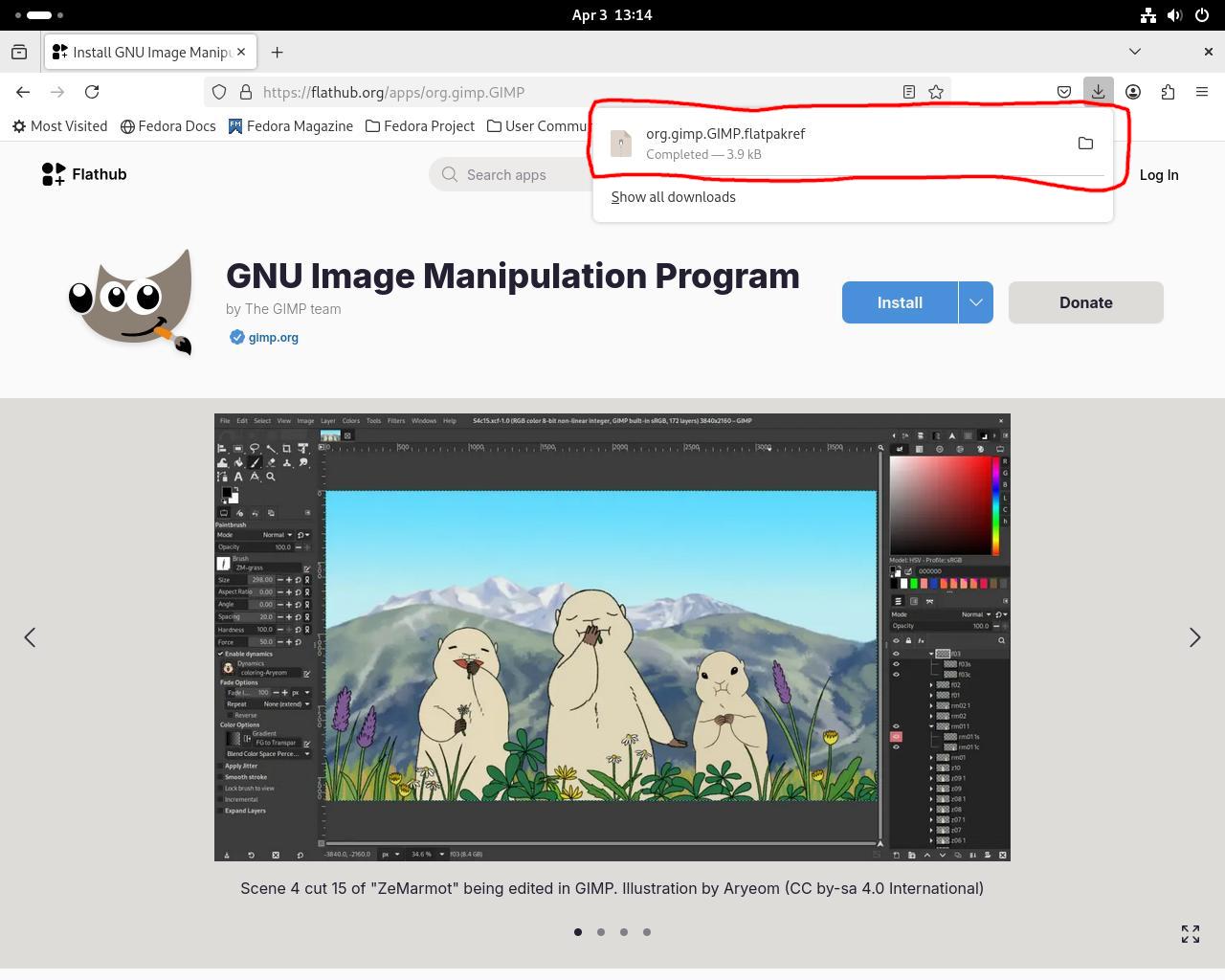Select the fourth carousel dot

(647, 932)
